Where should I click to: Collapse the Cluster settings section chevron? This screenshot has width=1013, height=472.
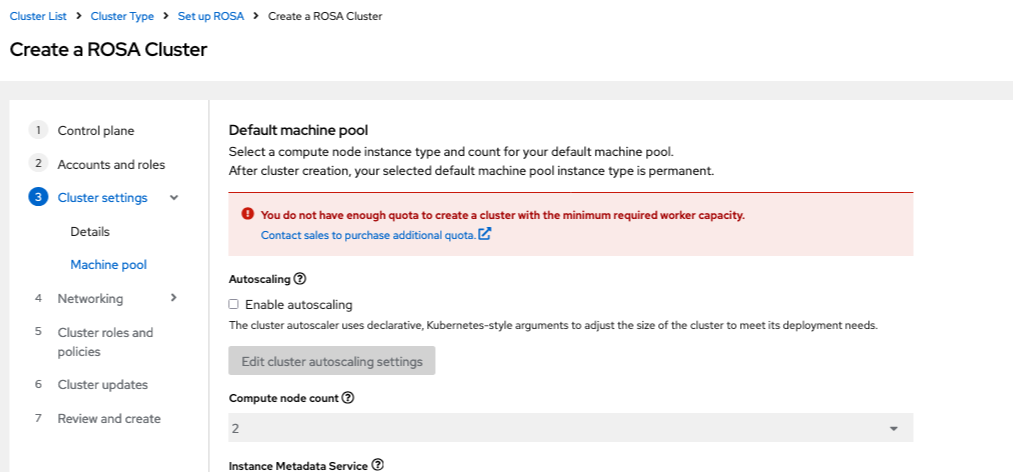174,198
